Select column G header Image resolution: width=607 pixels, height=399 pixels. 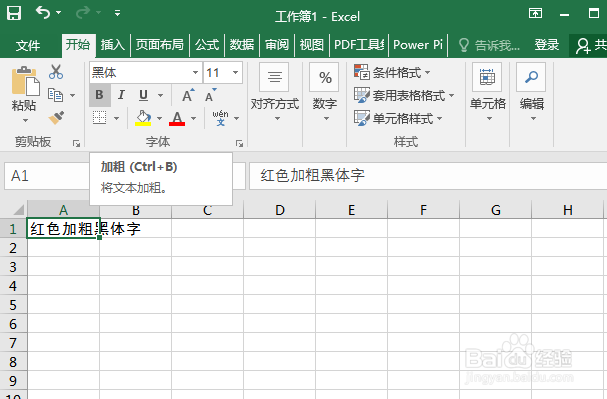tap(496, 210)
